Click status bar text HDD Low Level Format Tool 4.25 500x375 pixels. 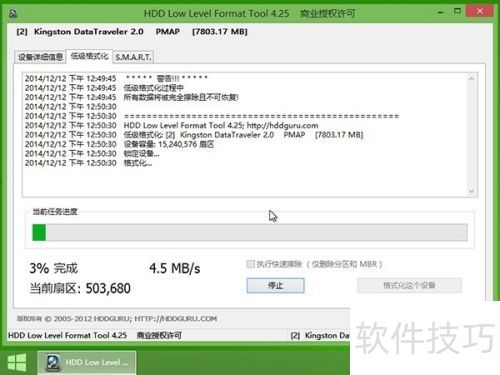click(x=67, y=335)
